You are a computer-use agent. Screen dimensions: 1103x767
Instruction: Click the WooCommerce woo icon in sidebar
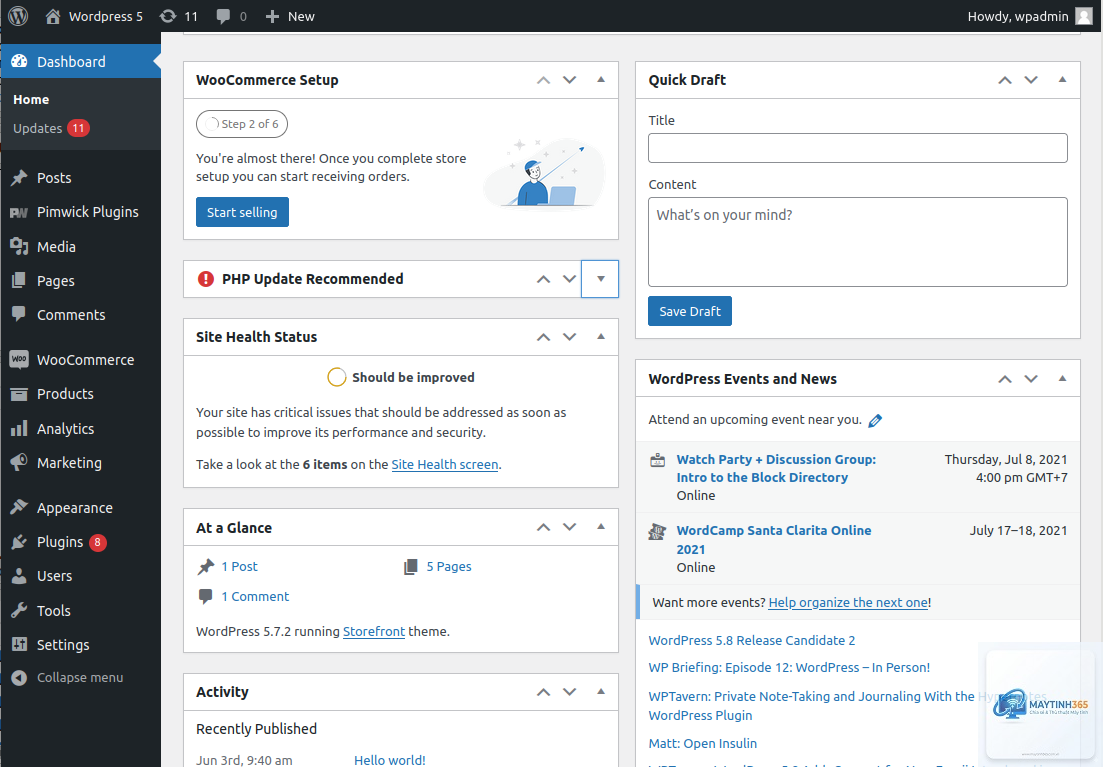19,360
